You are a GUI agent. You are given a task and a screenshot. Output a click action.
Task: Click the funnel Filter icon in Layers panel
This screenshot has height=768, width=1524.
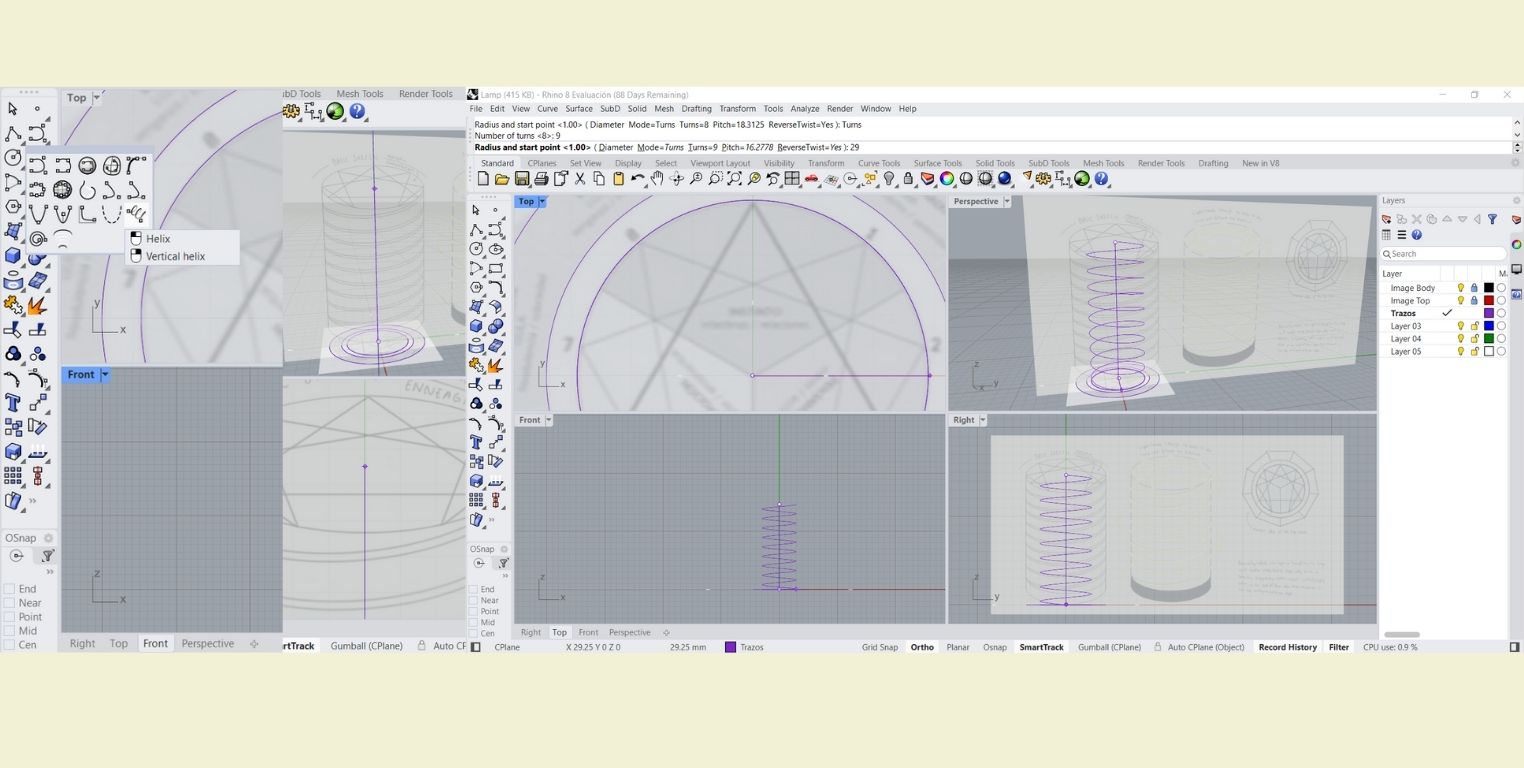pyautogui.click(x=1492, y=219)
